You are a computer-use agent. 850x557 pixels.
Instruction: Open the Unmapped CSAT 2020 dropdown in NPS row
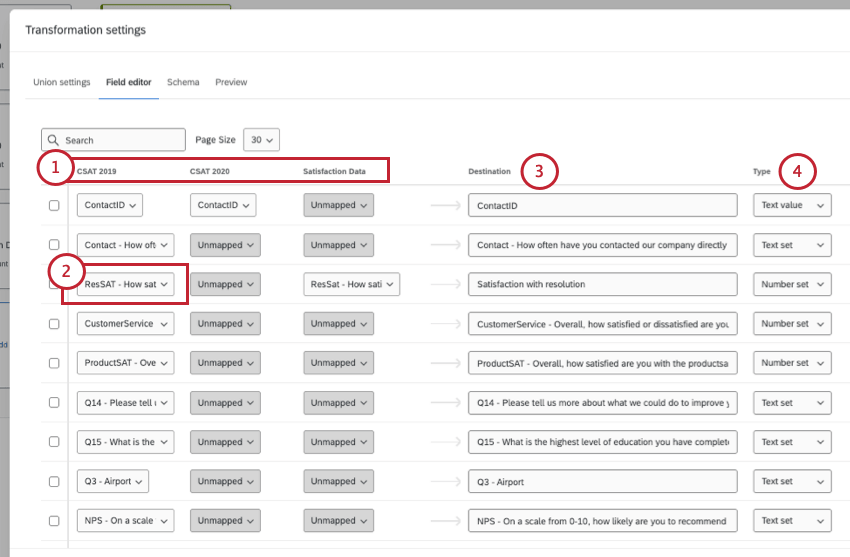pos(223,521)
